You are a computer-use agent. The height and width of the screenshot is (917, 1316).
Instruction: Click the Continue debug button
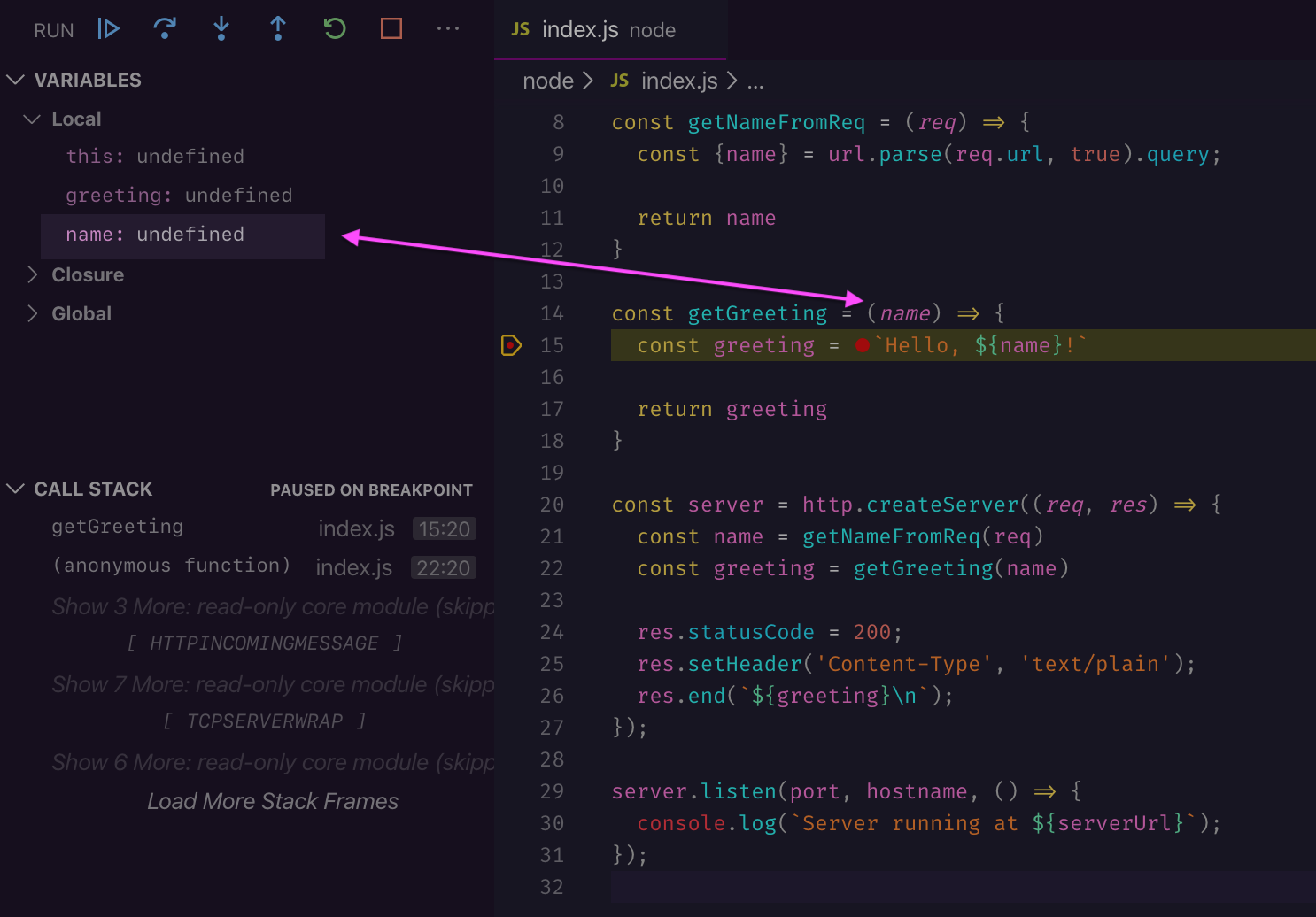pos(108,29)
